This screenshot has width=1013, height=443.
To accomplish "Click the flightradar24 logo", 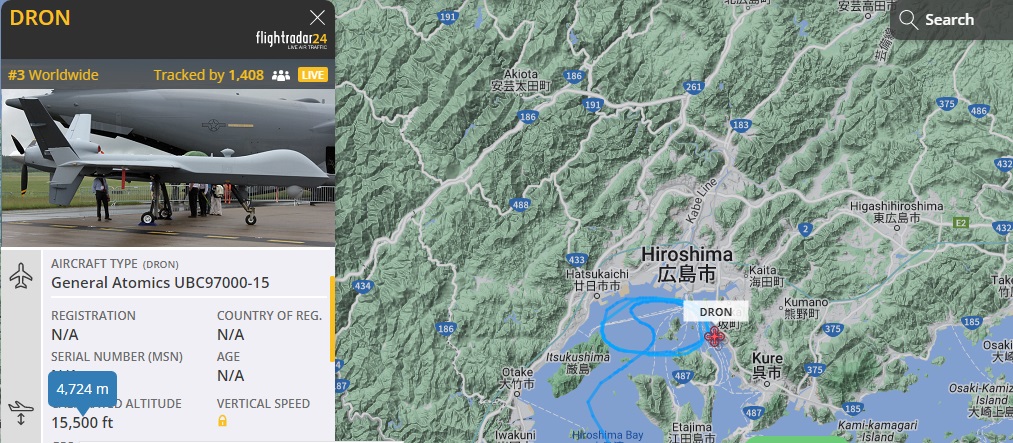I will (291, 41).
